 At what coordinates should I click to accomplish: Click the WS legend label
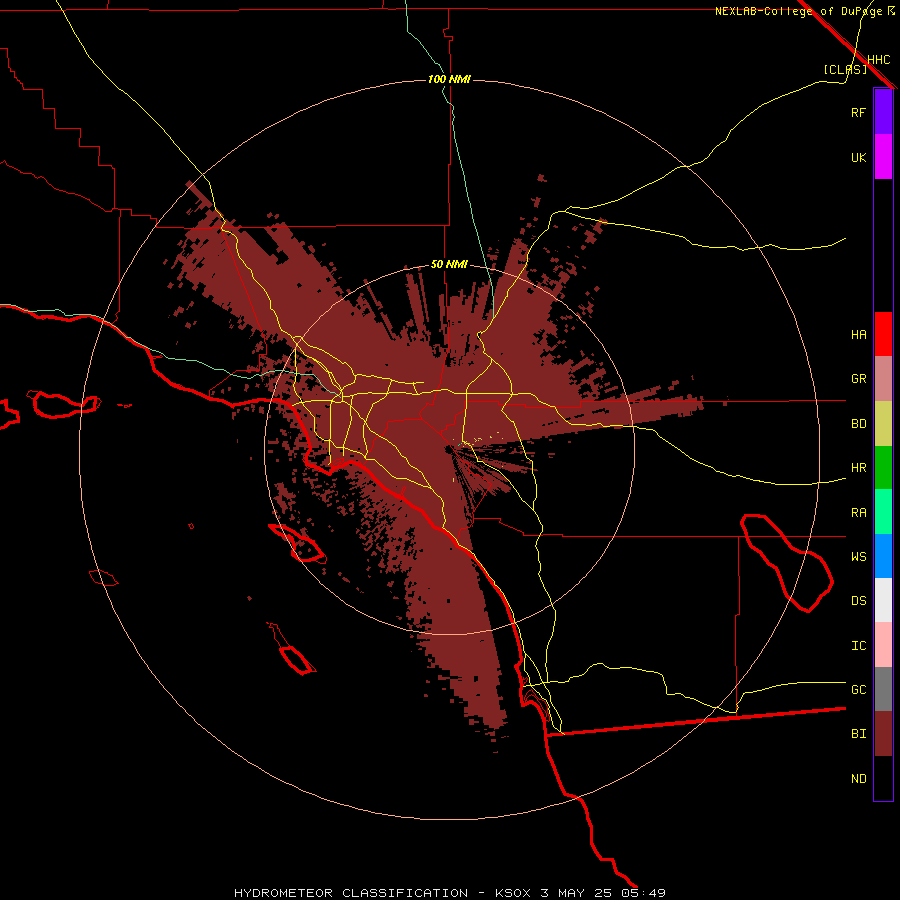(x=858, y=557)
